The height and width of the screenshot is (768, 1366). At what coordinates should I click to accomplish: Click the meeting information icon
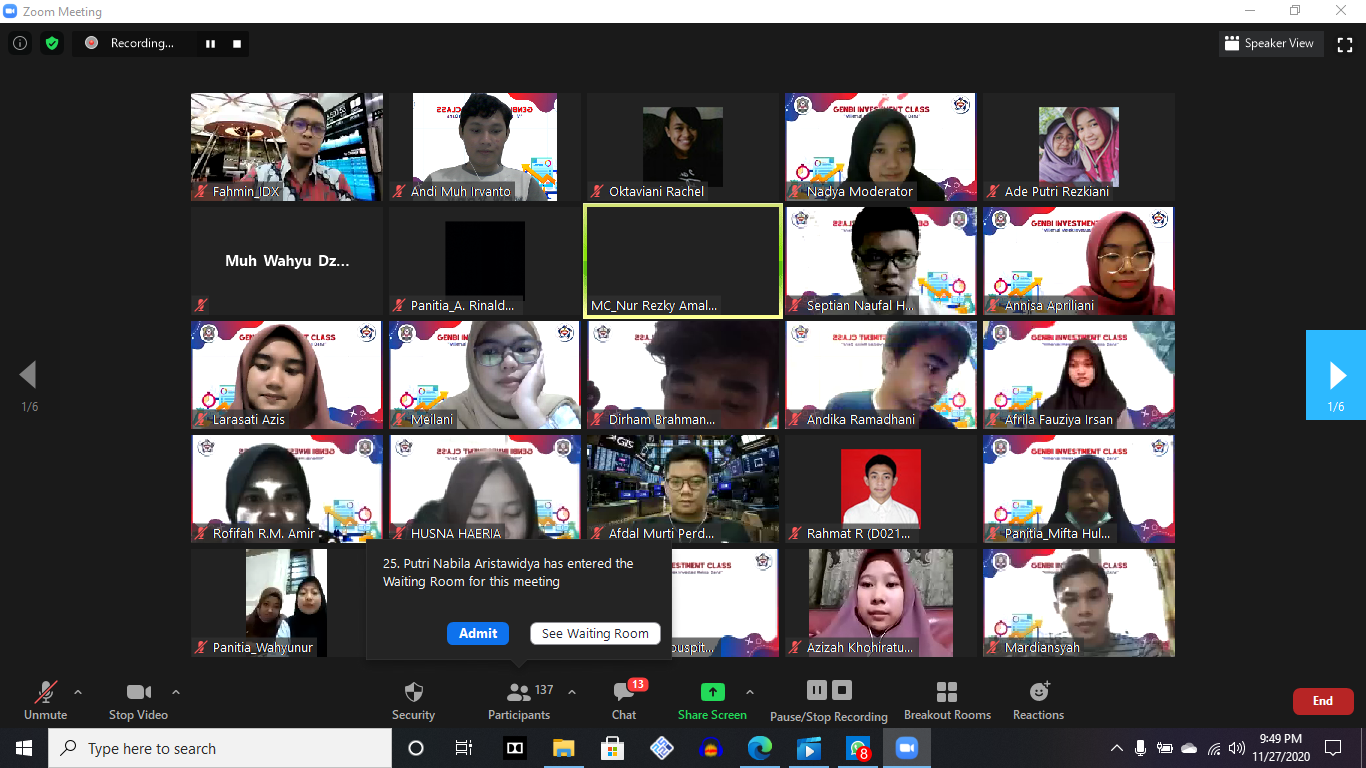(20, 43)
